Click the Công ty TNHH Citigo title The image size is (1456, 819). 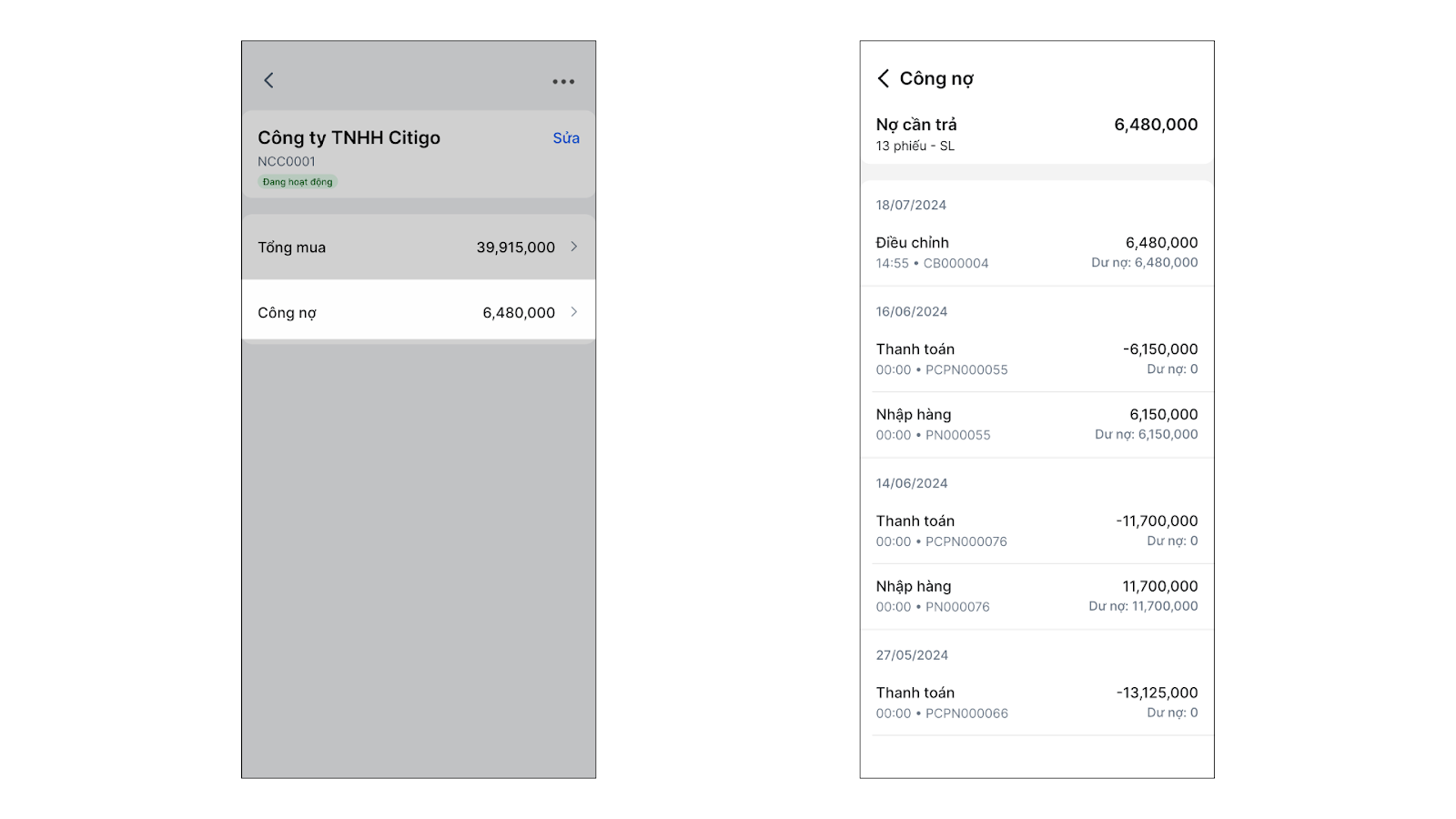click(349, 137)
